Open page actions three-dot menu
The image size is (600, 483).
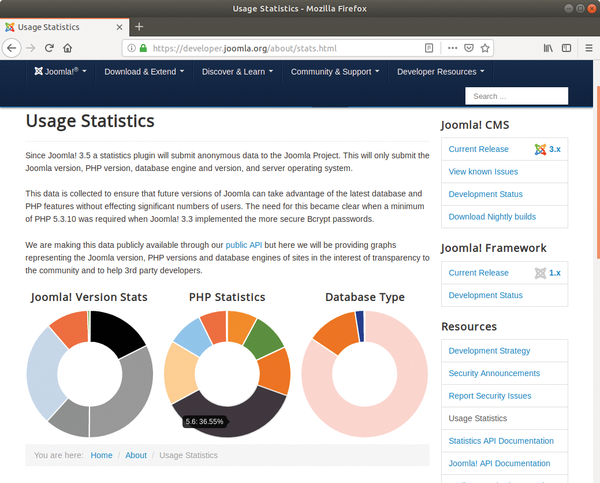pyautogui.click(x=453, y=48)
